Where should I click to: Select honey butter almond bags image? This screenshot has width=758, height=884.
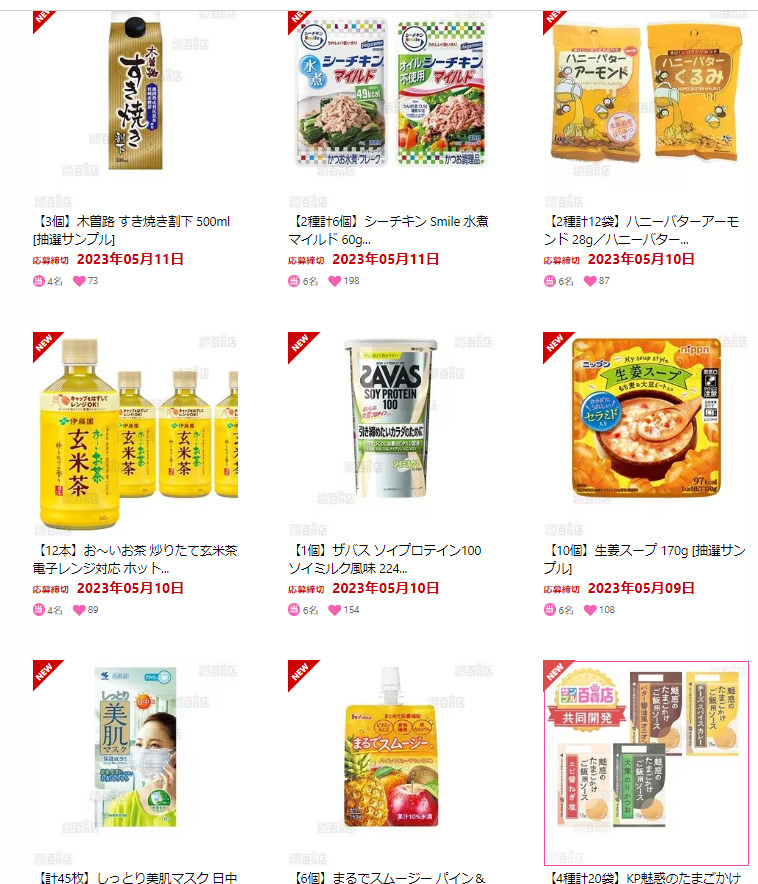tap(646, 92)
